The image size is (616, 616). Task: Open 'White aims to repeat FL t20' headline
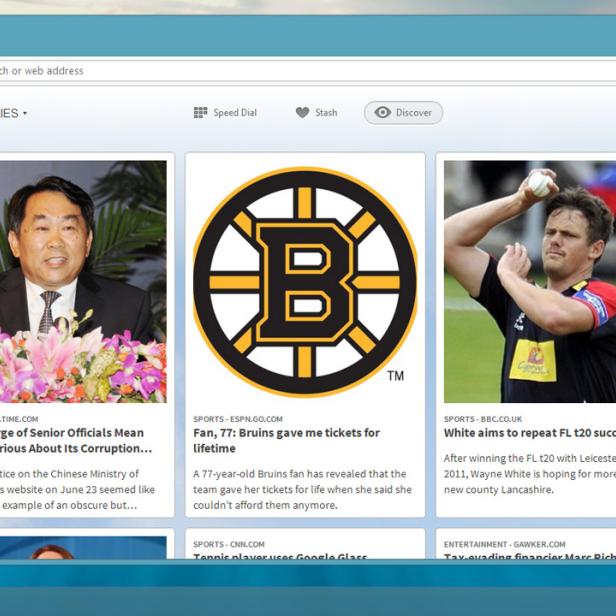click(x=530, y=433)
